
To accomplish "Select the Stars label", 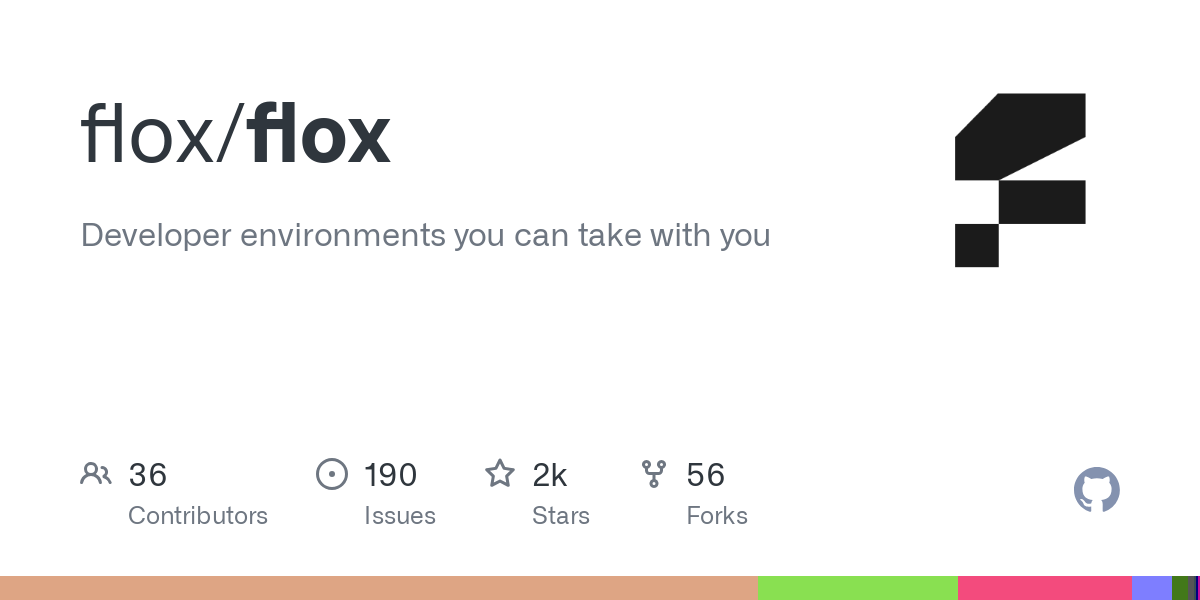I will click(x=561, y=516).
